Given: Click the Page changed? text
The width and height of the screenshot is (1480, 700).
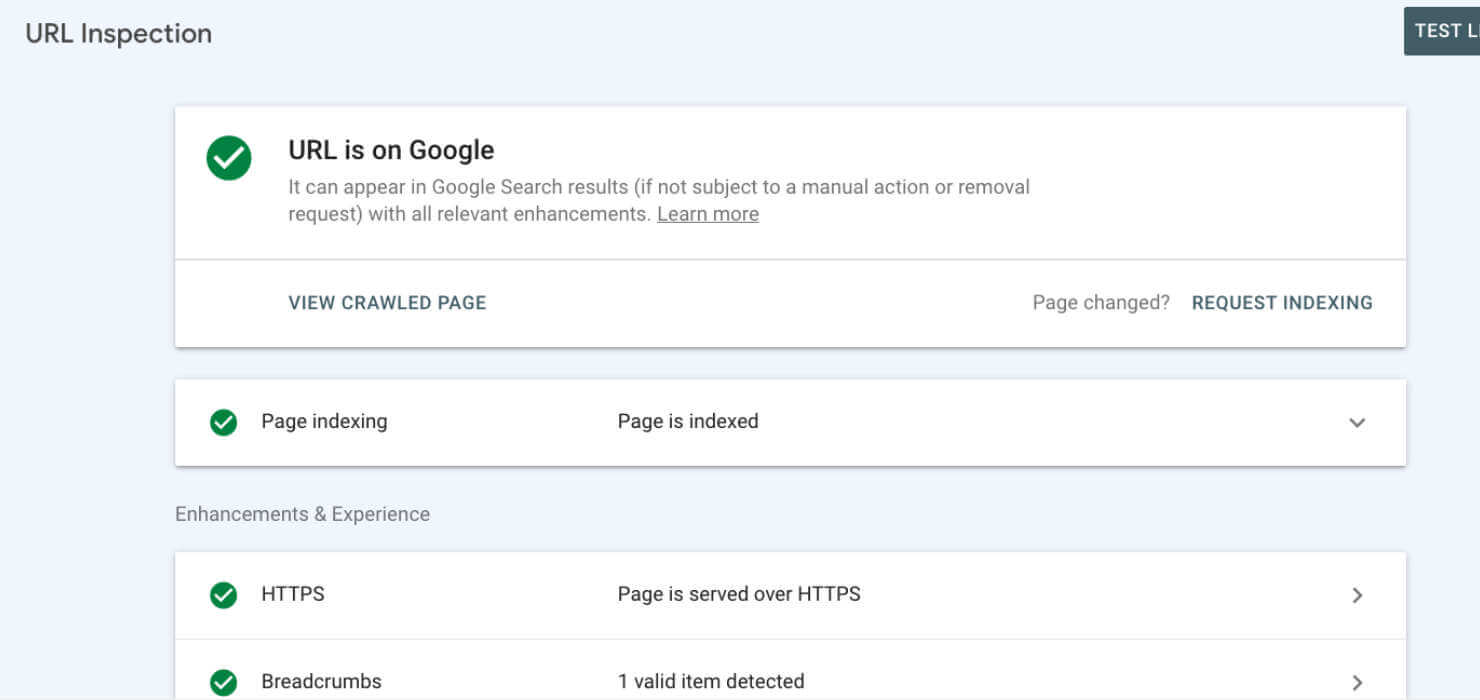Looking at the screenshot, I should tap(1100, 302).
